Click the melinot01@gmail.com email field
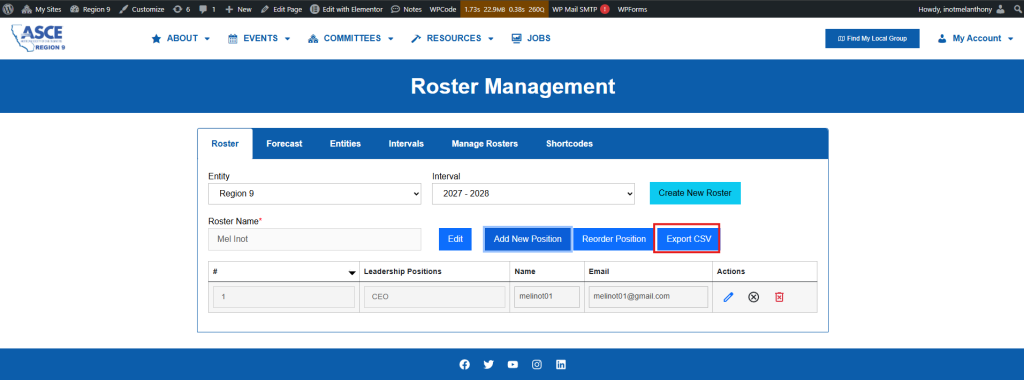 (648, 297)
